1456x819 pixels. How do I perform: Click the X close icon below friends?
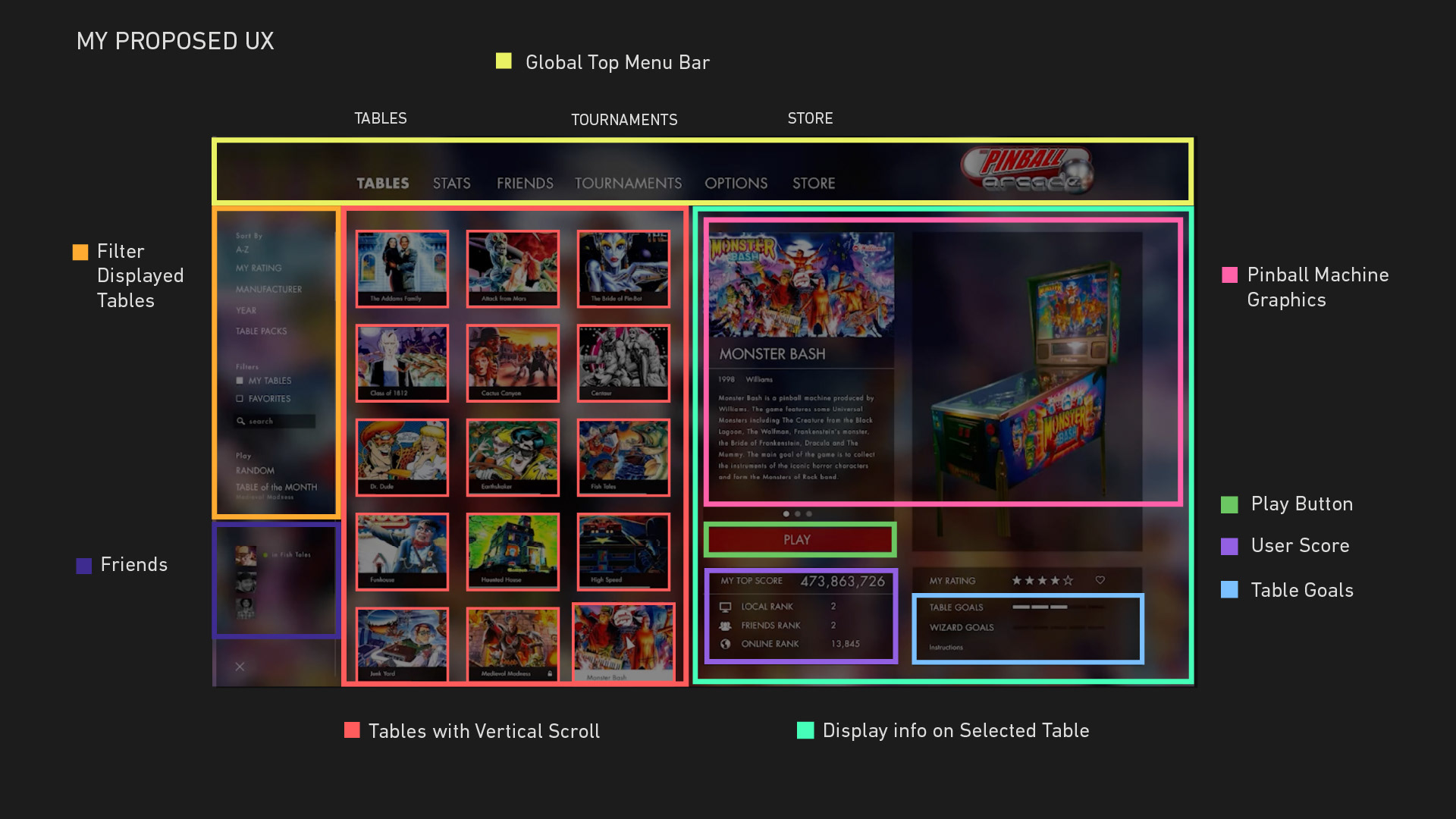240,667
